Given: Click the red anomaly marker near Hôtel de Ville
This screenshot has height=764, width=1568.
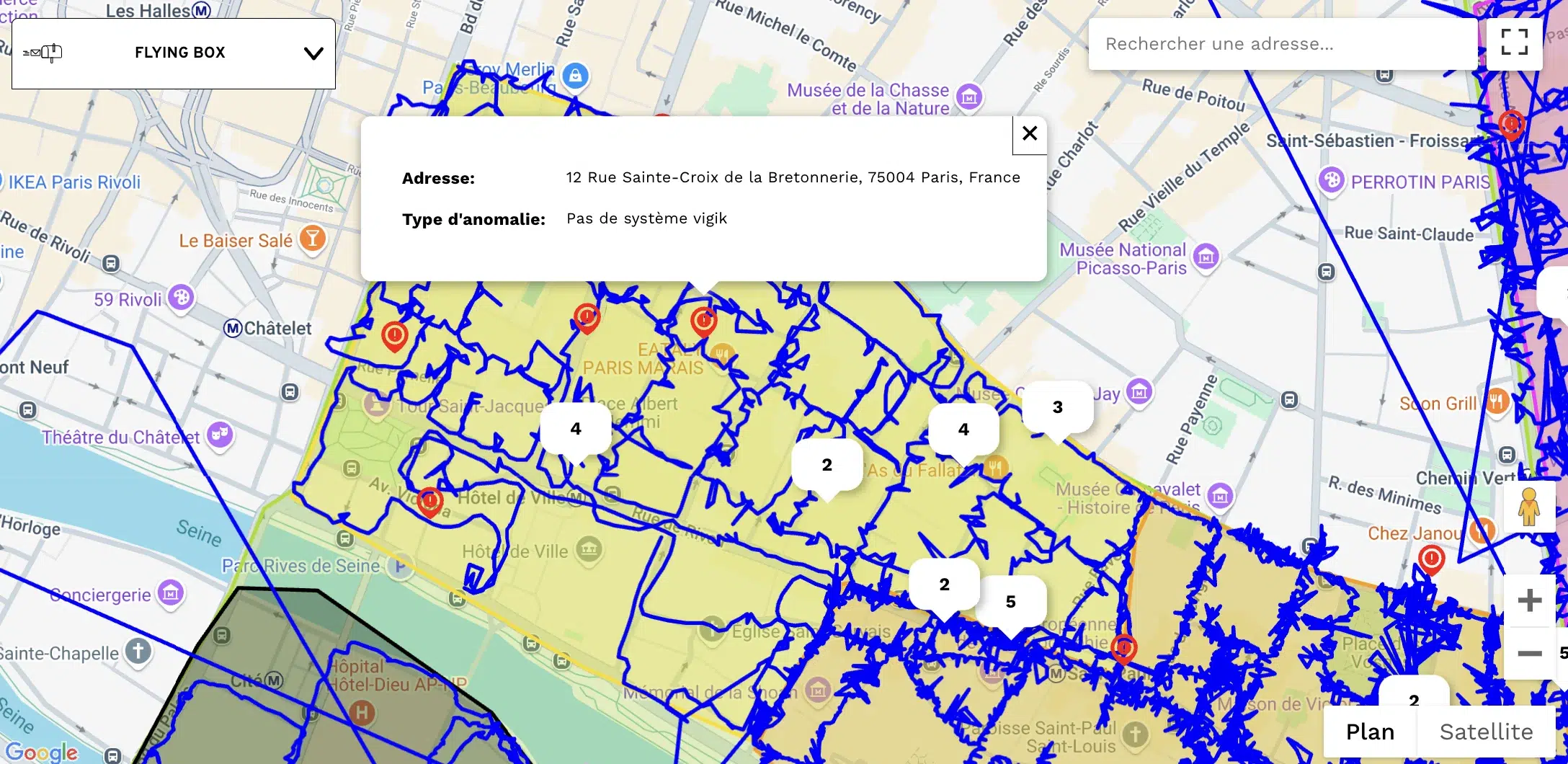Looking at the screenshot, I should pos(430,502).
